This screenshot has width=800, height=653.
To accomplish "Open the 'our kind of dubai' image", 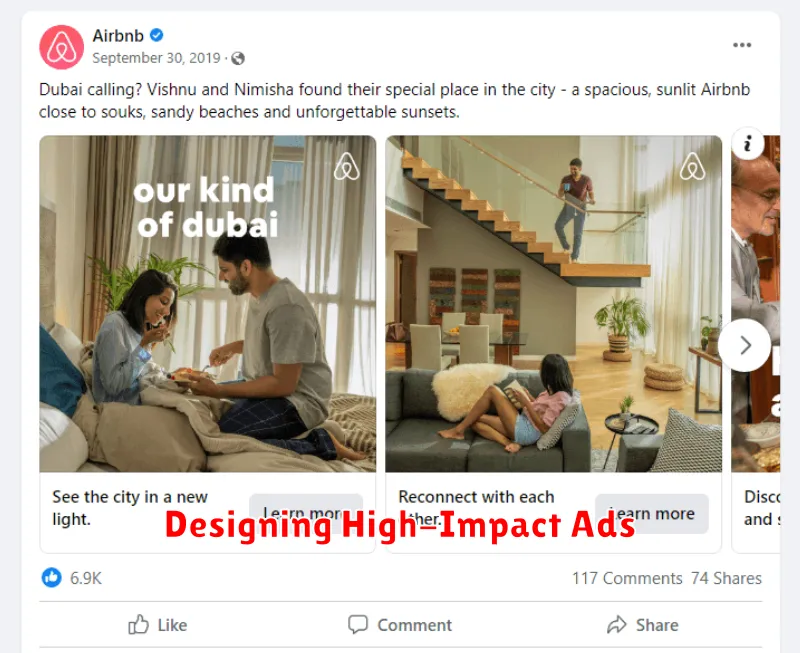I will point(208,304).
